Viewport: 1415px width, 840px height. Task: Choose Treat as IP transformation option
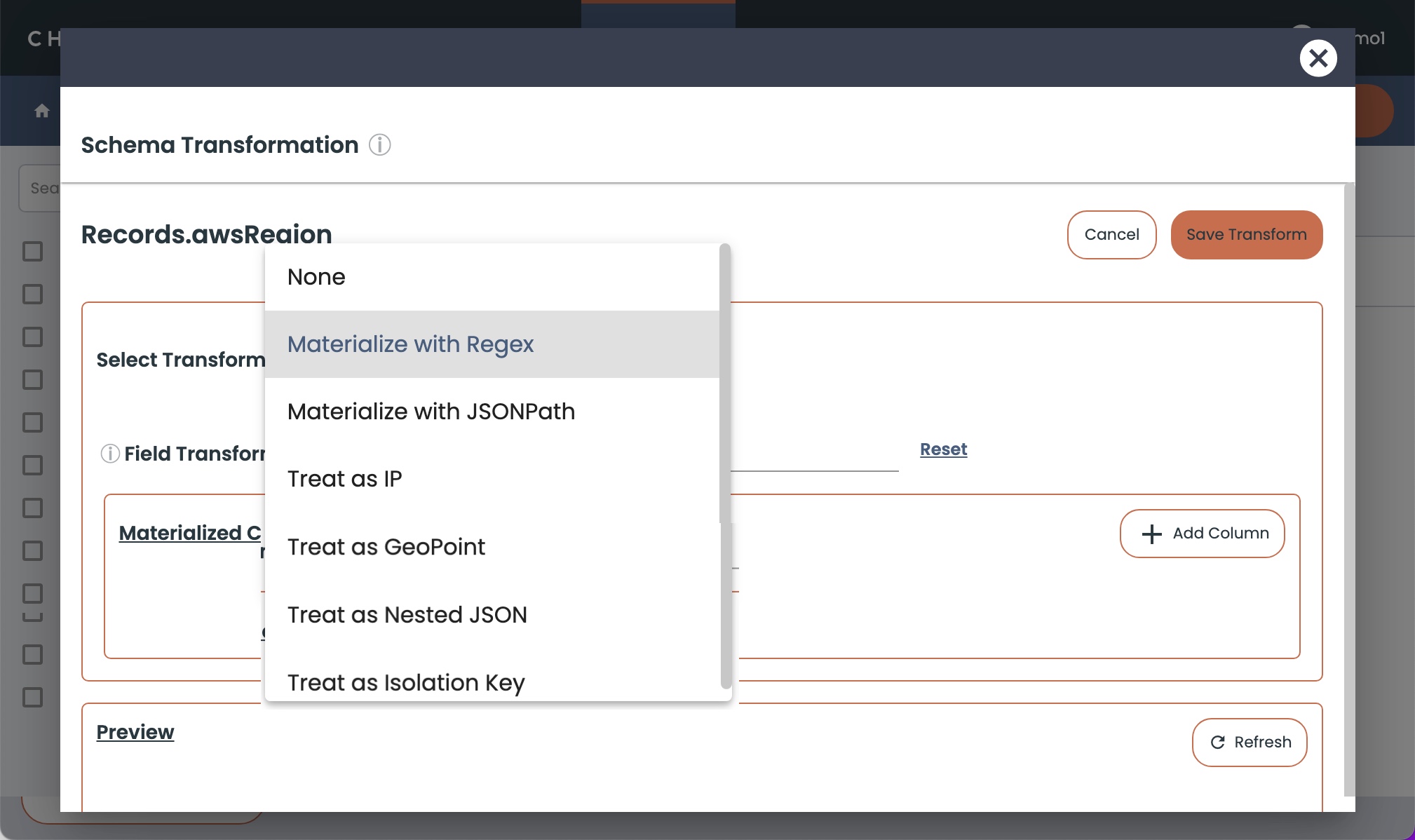344,479
